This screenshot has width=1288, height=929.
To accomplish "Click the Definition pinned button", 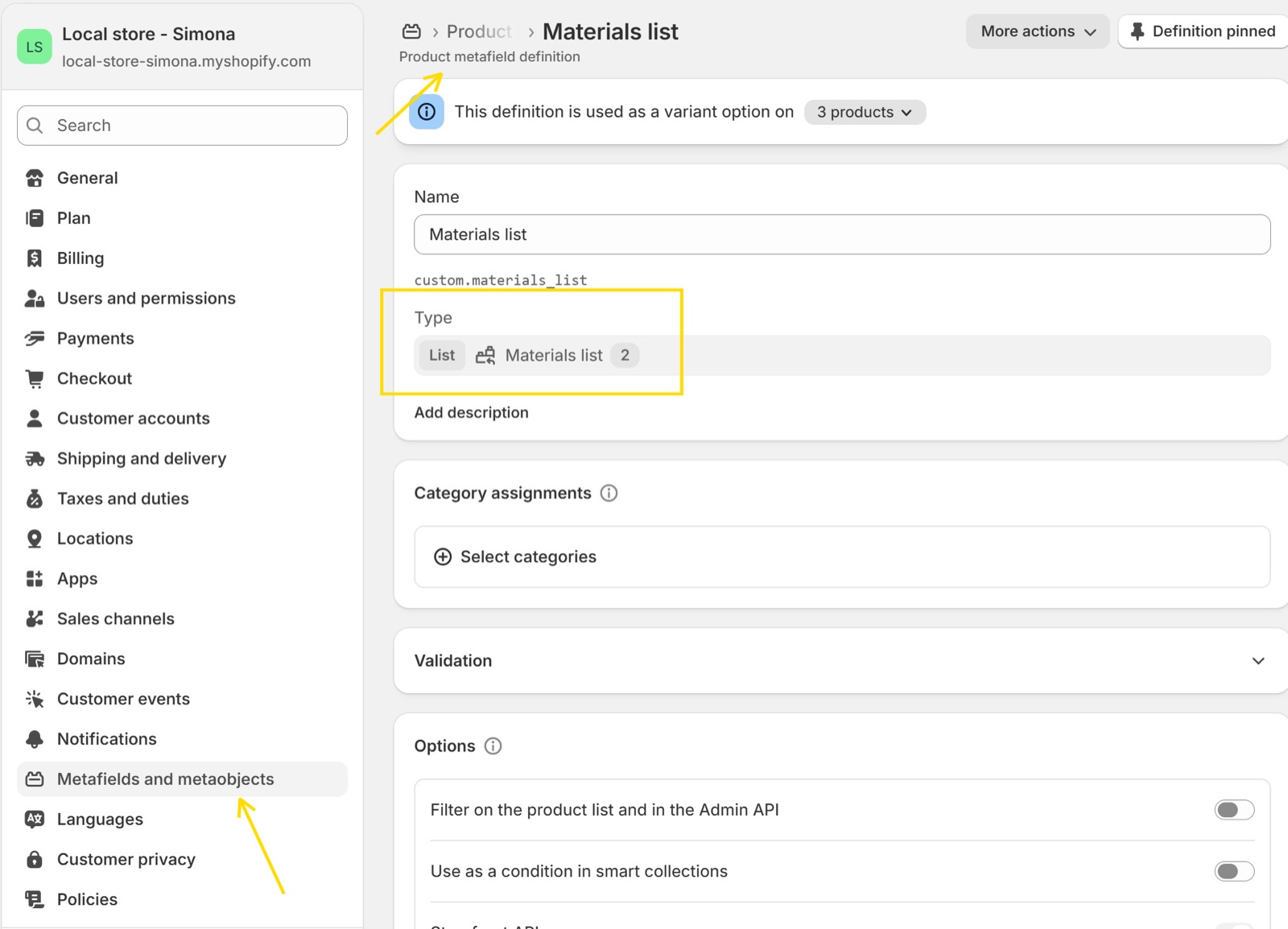I will click(x=1203, y=31).
